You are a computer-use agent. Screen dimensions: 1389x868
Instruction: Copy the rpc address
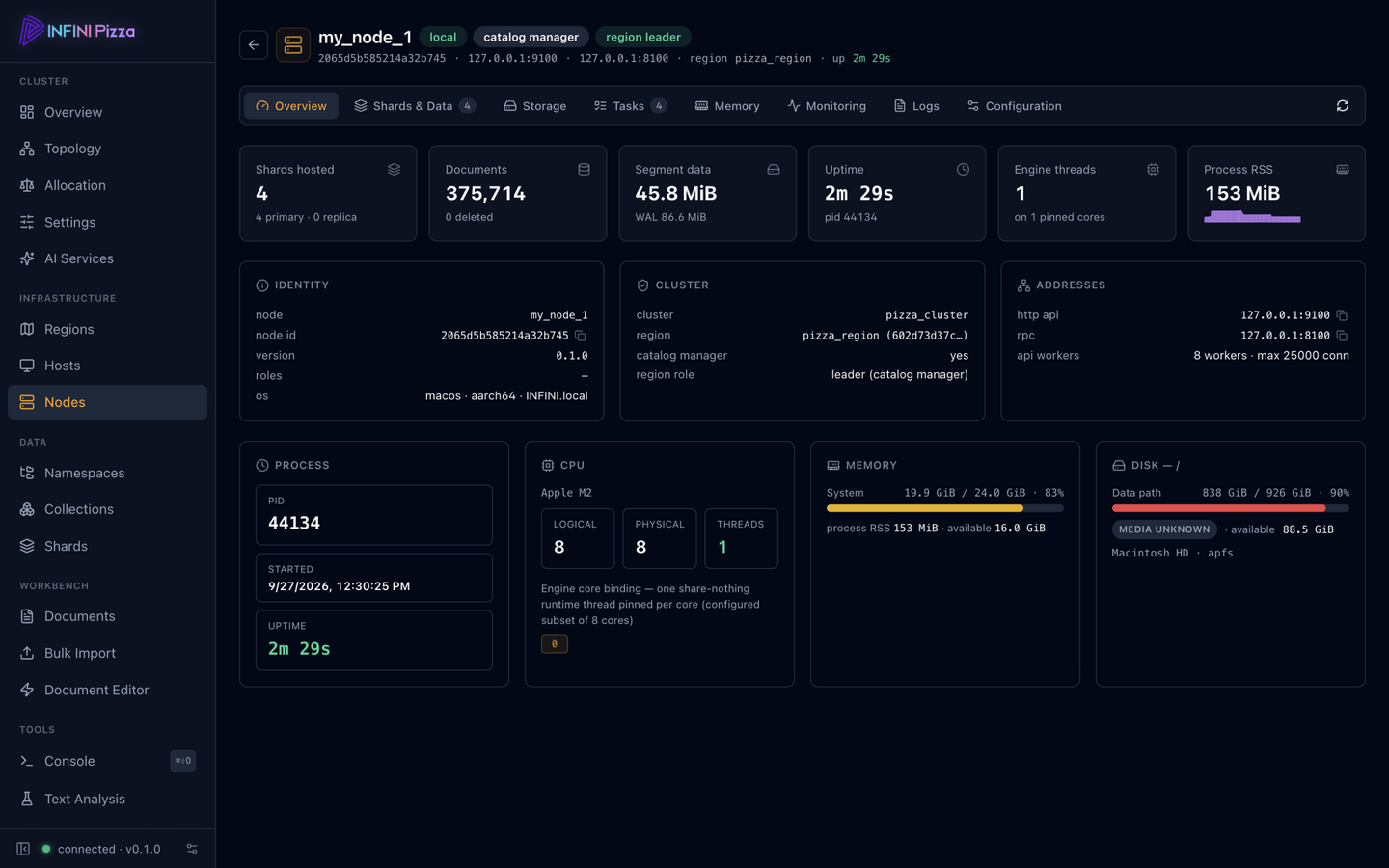click(1342, 336)
